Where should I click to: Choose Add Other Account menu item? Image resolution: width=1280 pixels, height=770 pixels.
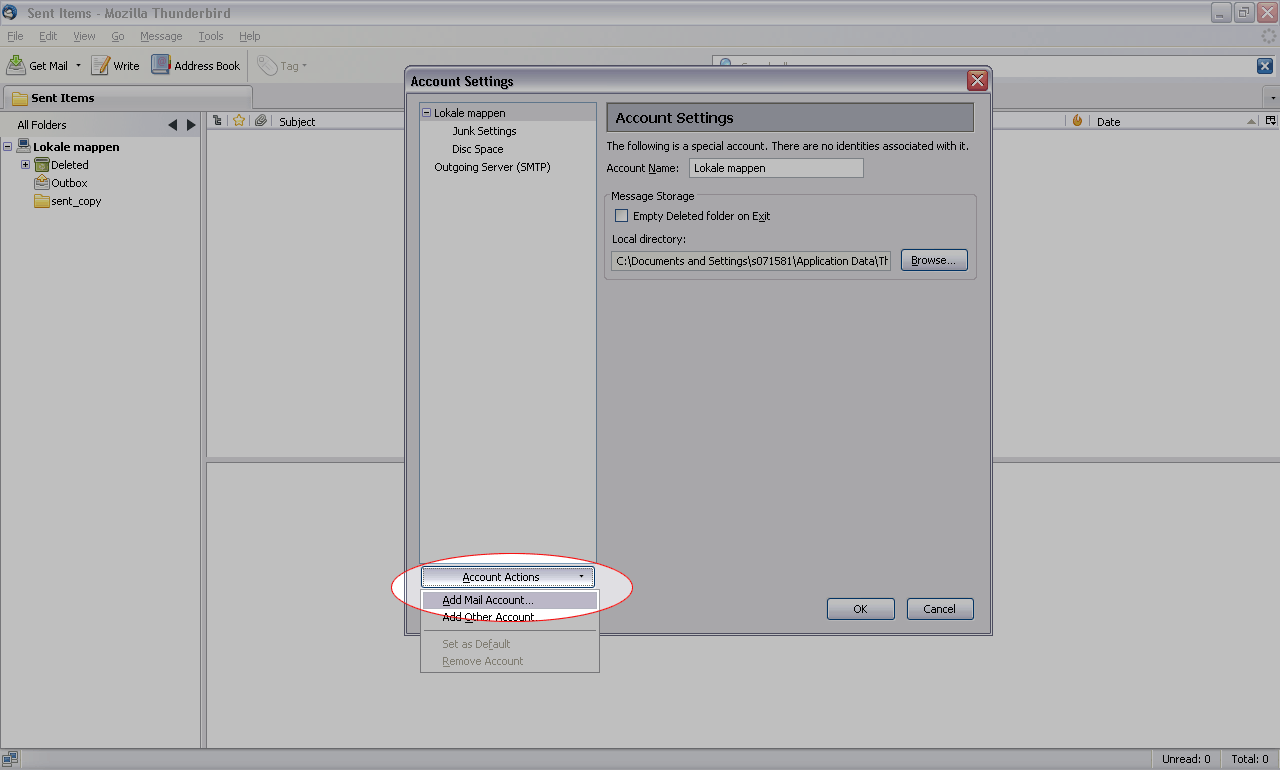tap(488, 617)
